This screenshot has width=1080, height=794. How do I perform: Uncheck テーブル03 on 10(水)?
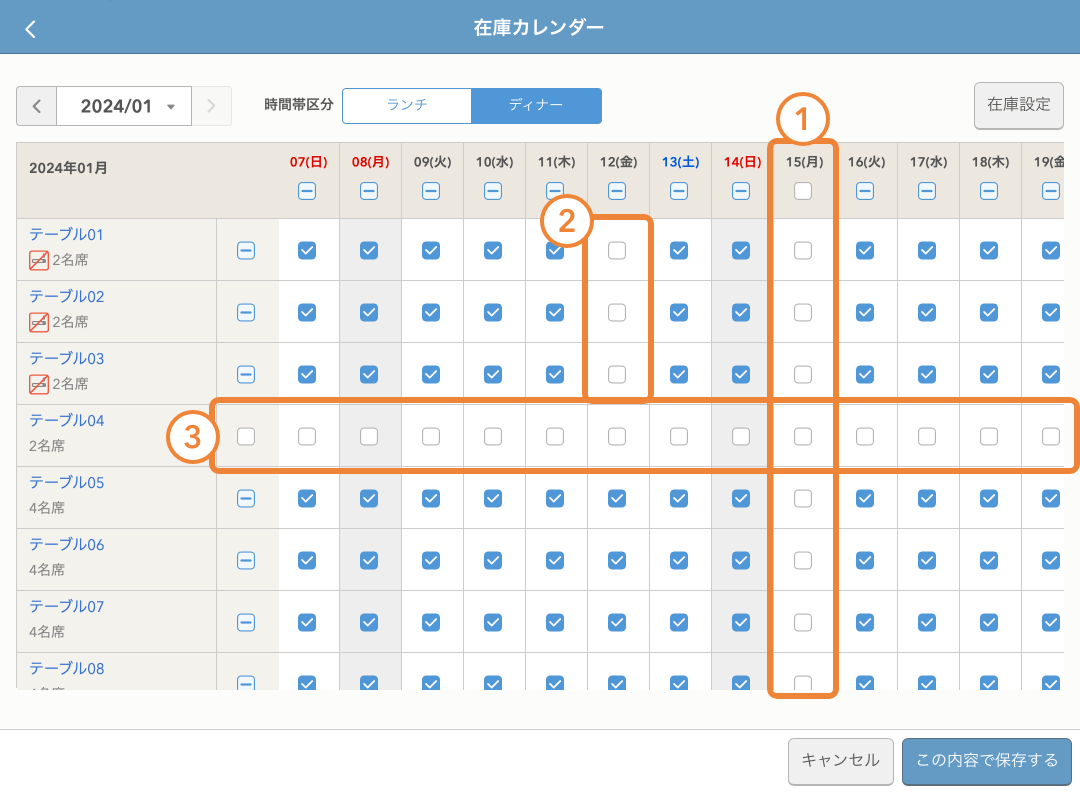click(493, 375)
